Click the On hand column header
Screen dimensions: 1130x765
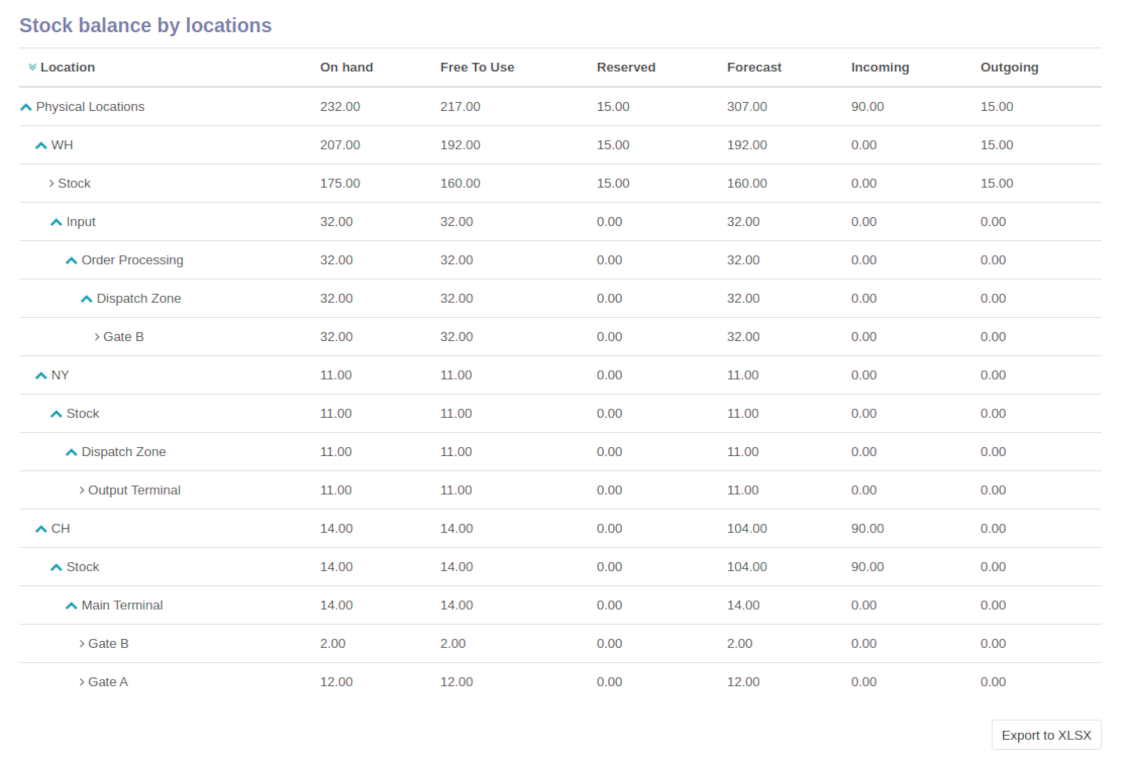[347, 67]
